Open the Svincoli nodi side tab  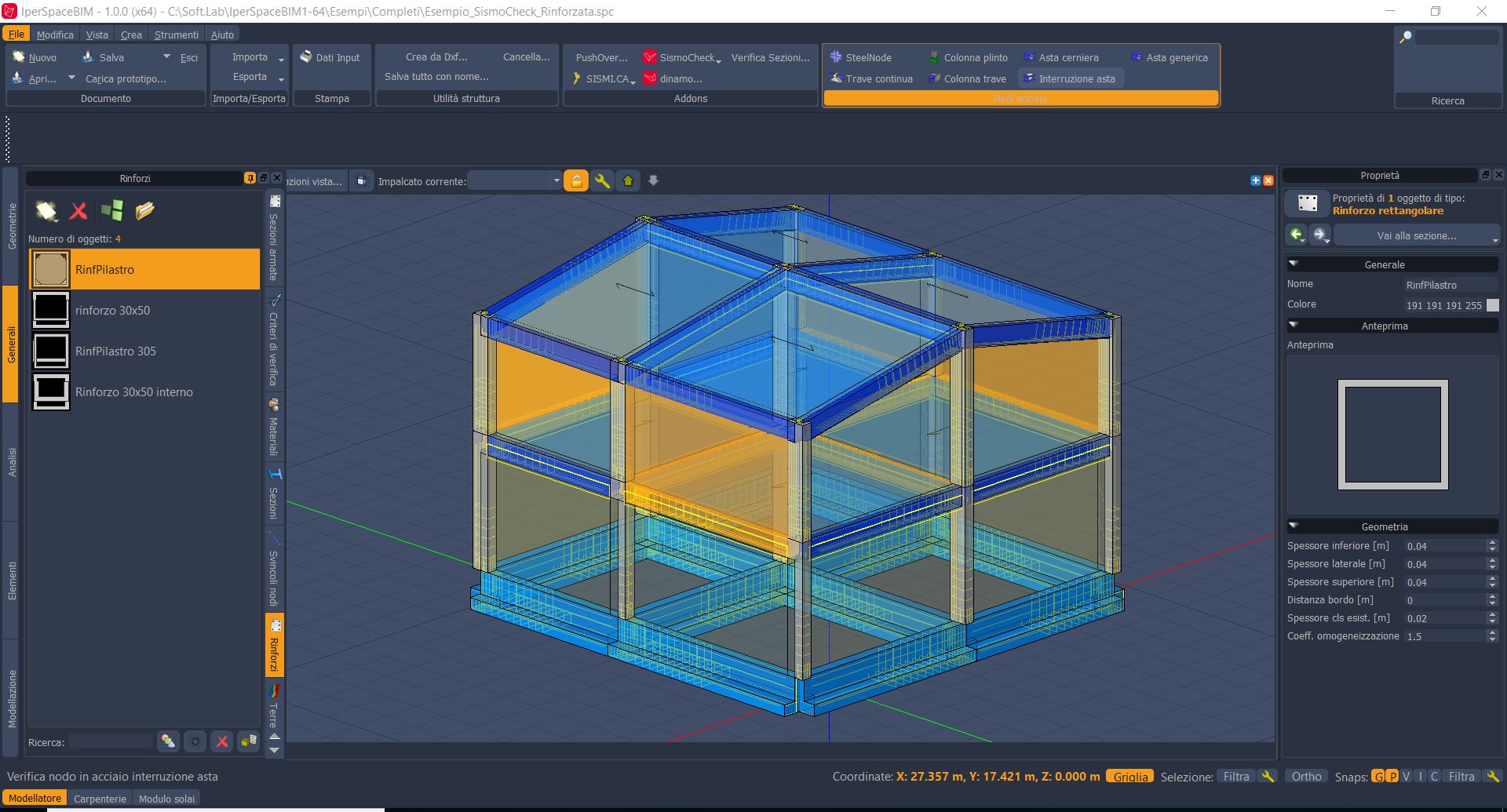pyautogui.click(x=274, y=570)
